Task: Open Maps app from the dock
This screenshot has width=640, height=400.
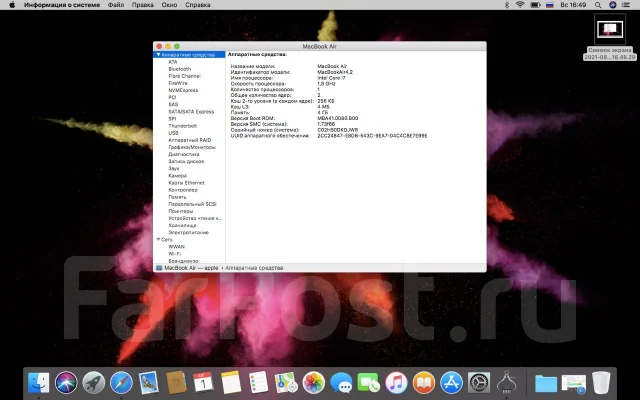Action: coord(286,382)
